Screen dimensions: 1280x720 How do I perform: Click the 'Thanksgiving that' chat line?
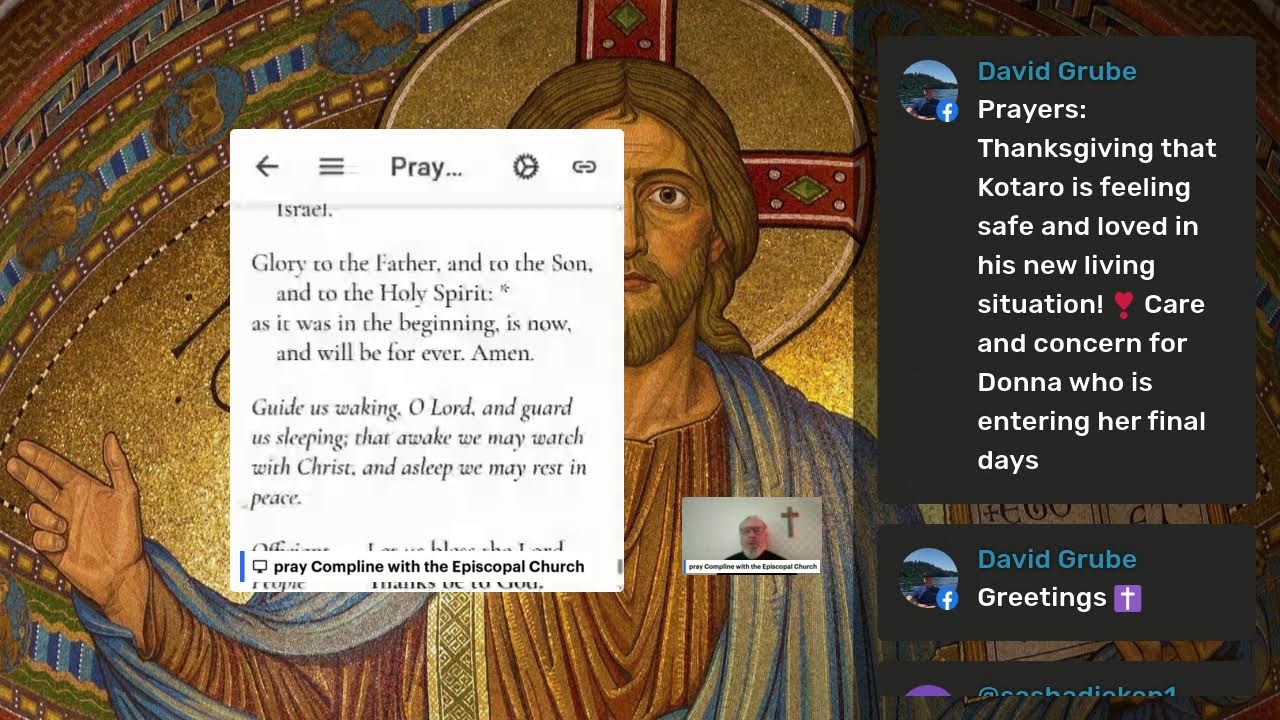(x=1097, y=148)
